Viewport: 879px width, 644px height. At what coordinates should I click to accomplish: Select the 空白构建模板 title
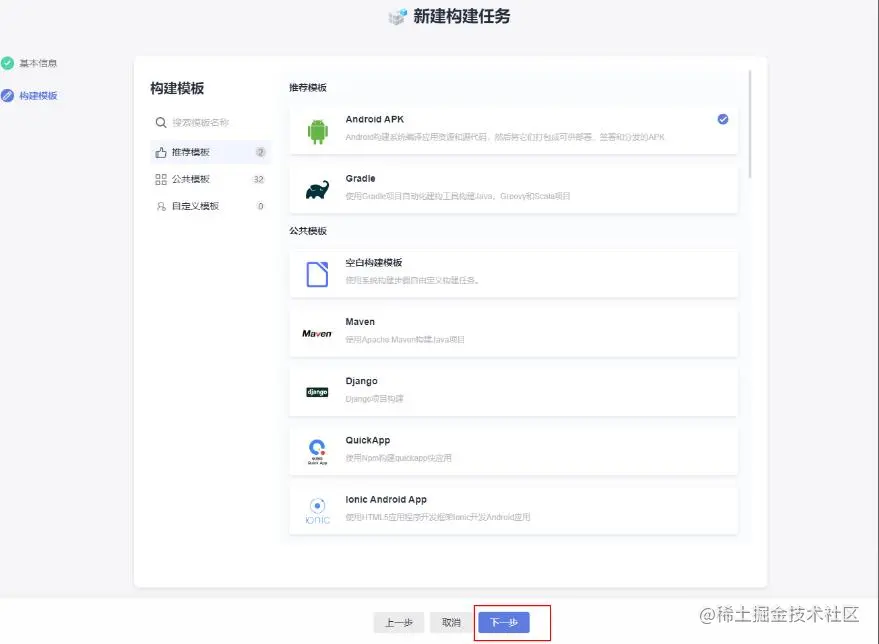pyautogui.click(x=374, y=262)
